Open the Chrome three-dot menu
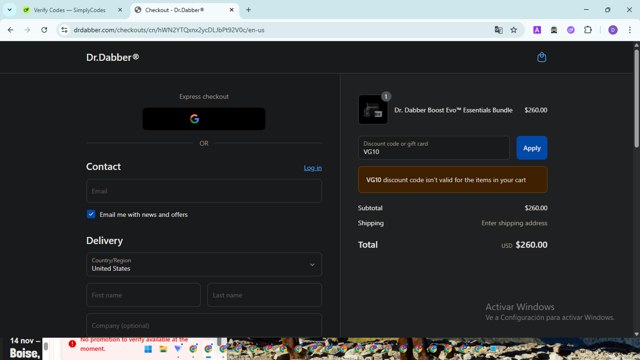The width and height of the screenshot is (640, 360). (630, 30)
